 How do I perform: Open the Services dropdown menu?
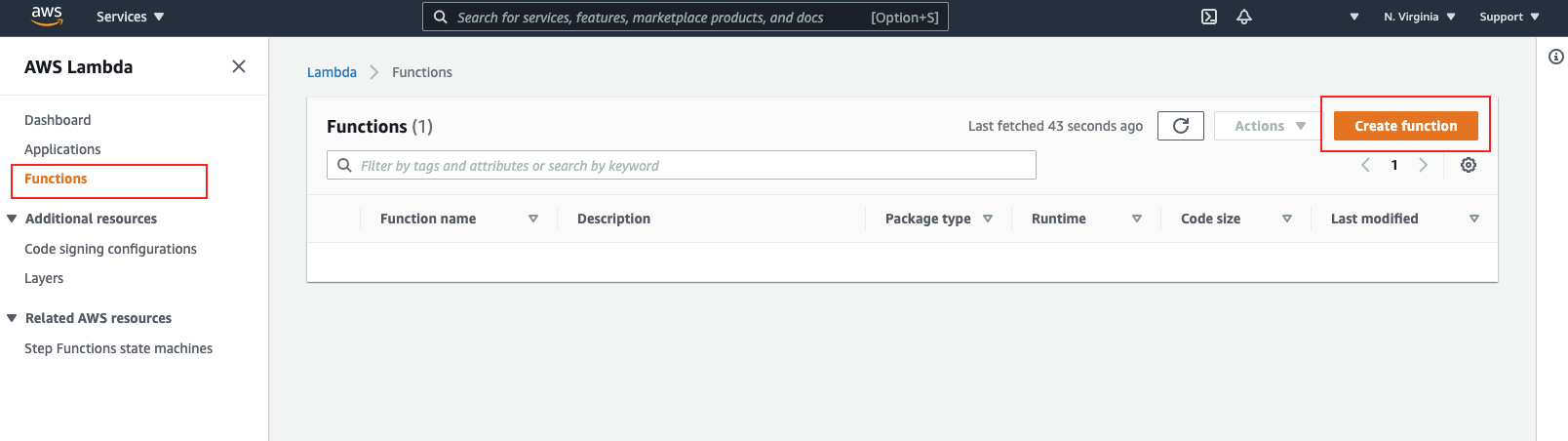(131, 17)
